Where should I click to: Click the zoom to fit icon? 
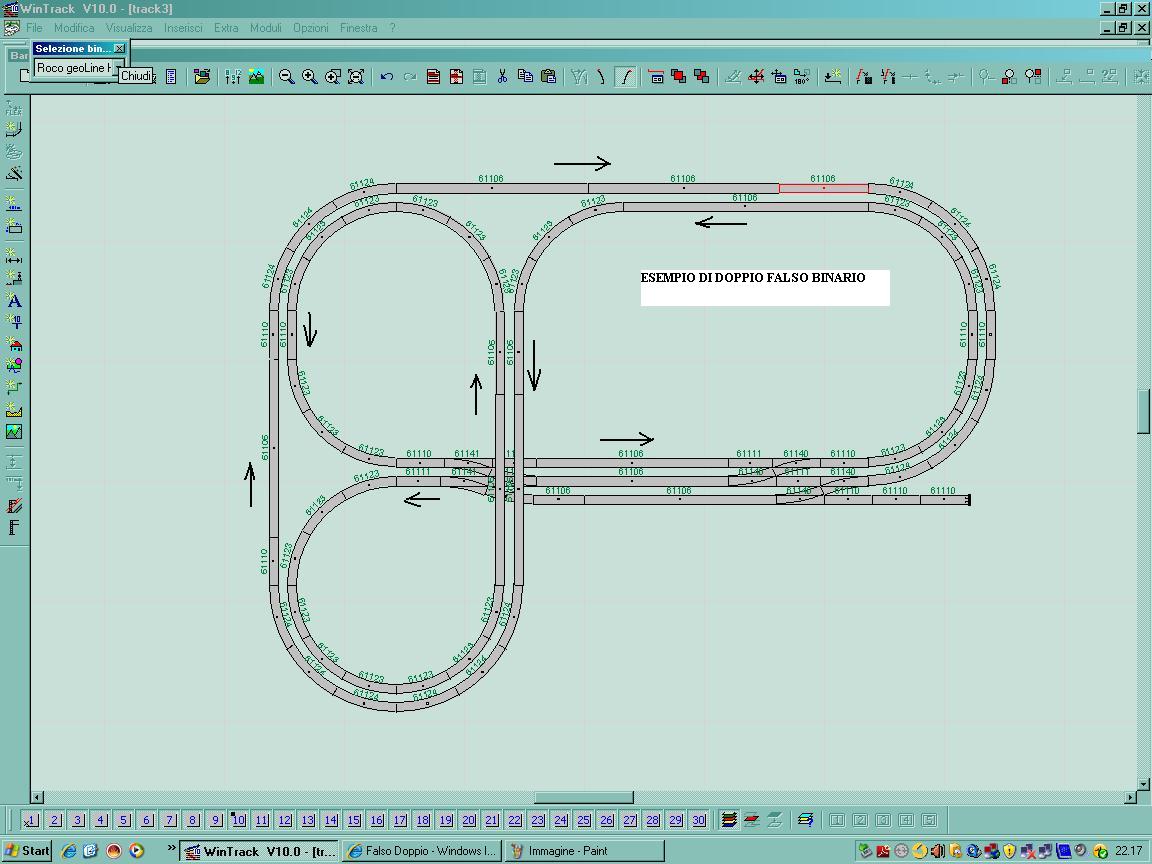pos(356,76)
